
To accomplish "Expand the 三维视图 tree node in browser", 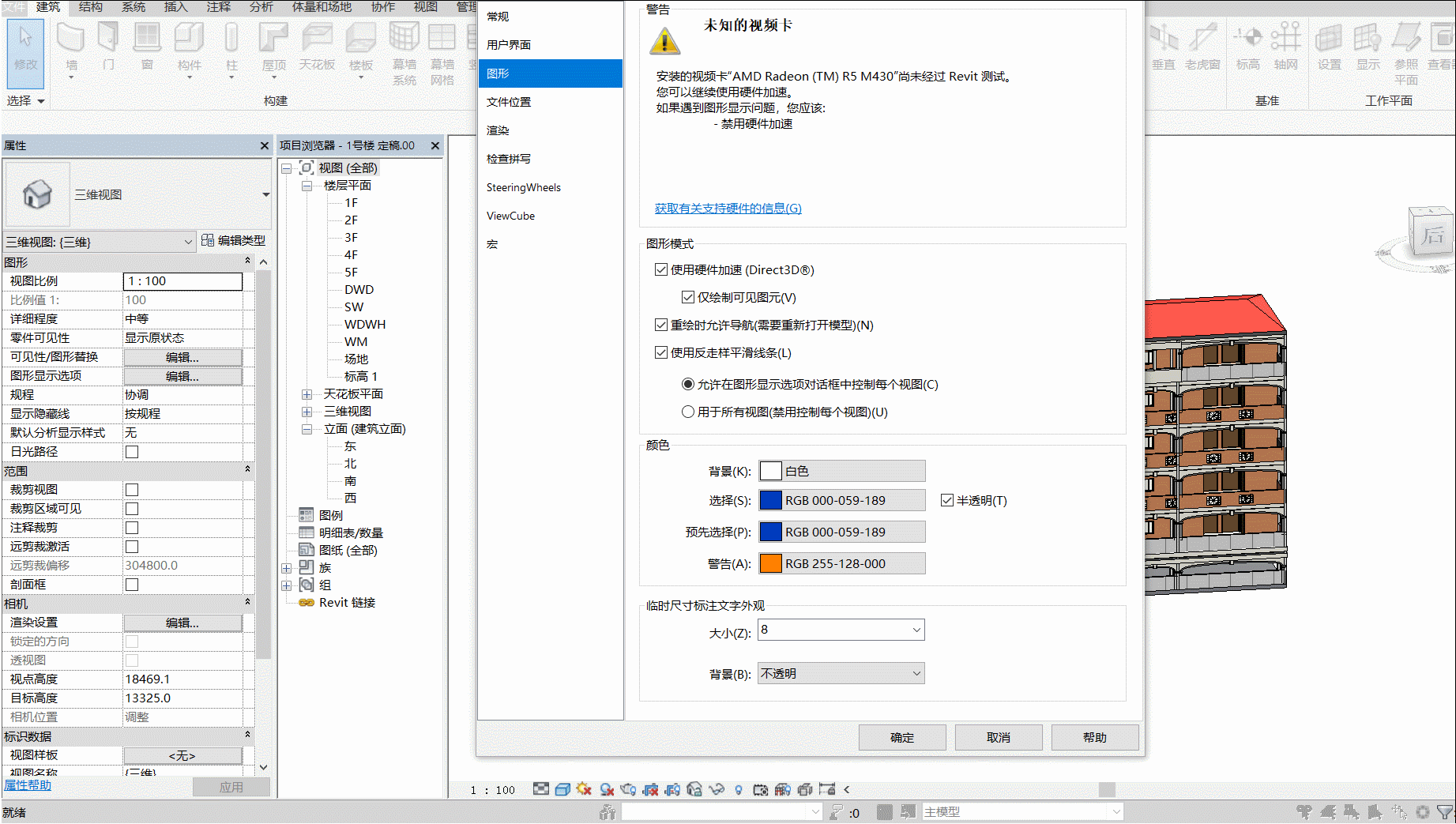I will coord(307,412).
